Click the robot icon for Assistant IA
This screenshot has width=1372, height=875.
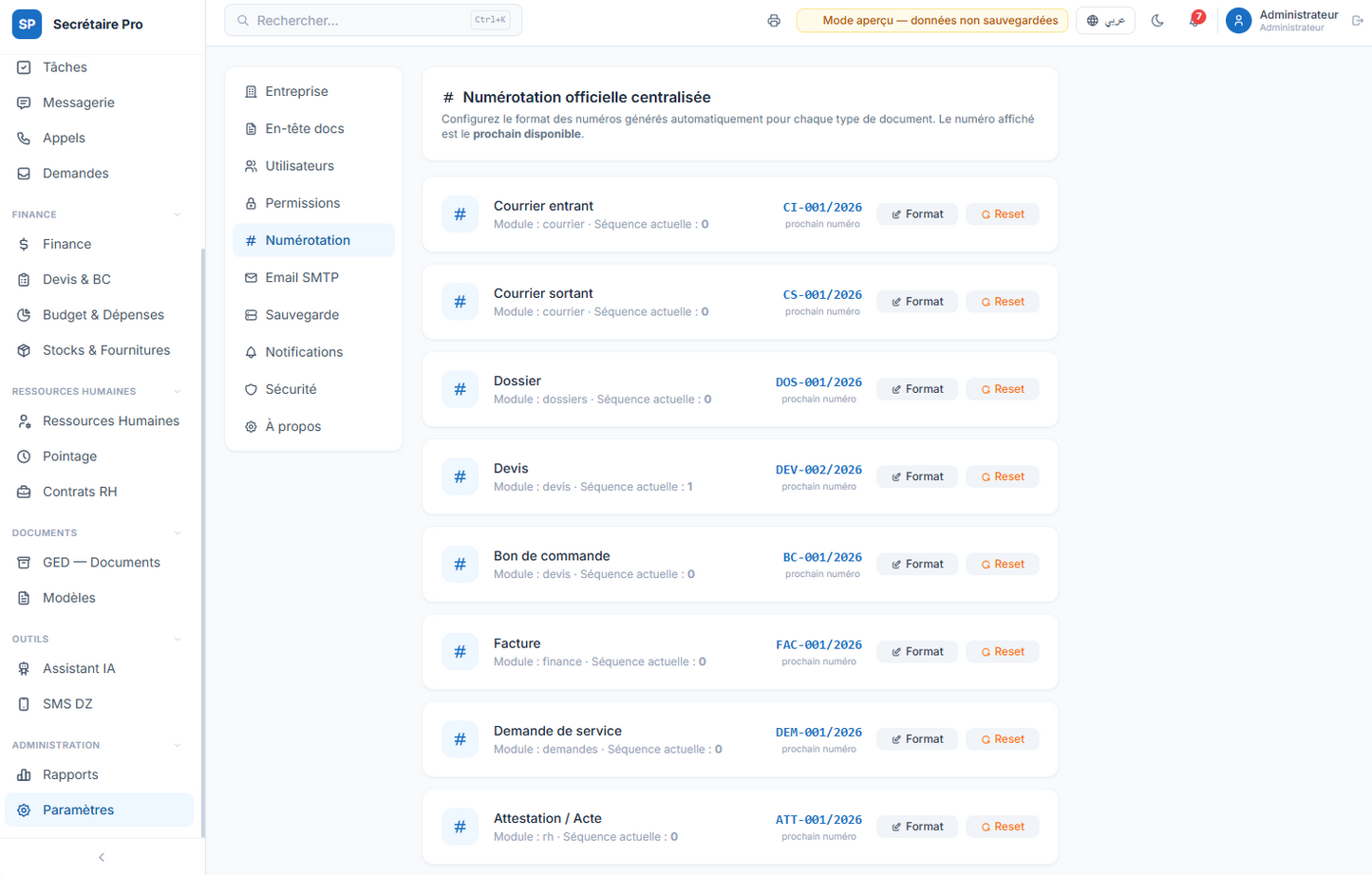(24, 668)
